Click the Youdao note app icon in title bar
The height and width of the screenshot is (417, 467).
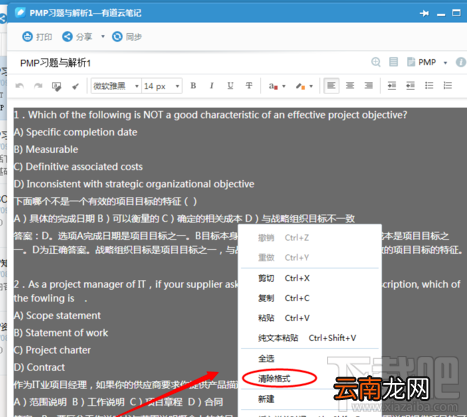pos(20,13)
